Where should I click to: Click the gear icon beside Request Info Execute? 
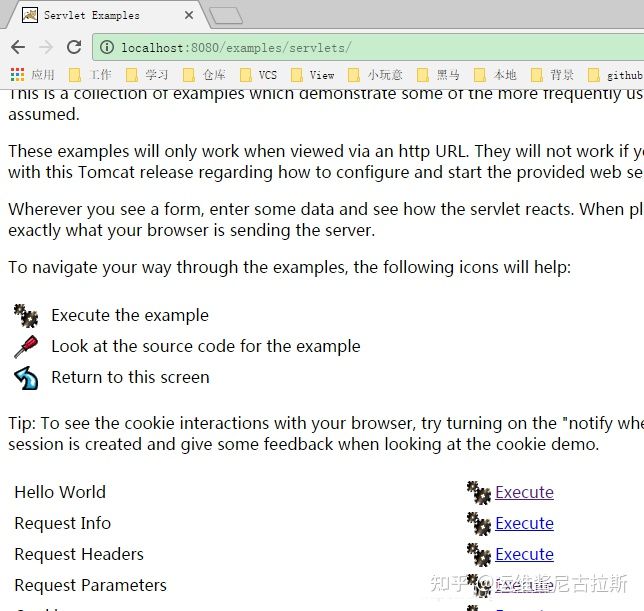478,523
